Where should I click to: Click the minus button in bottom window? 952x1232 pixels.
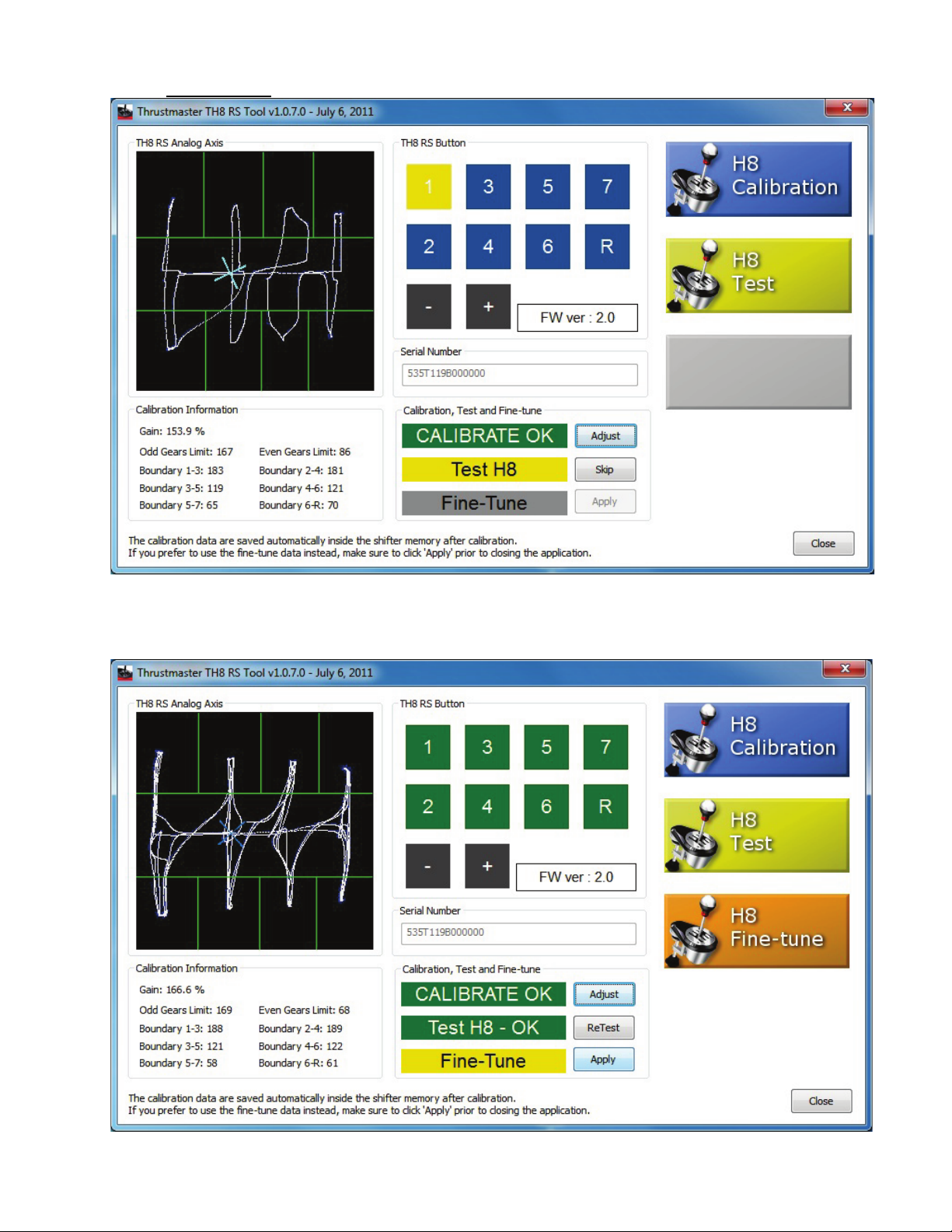tap(427, 866)
